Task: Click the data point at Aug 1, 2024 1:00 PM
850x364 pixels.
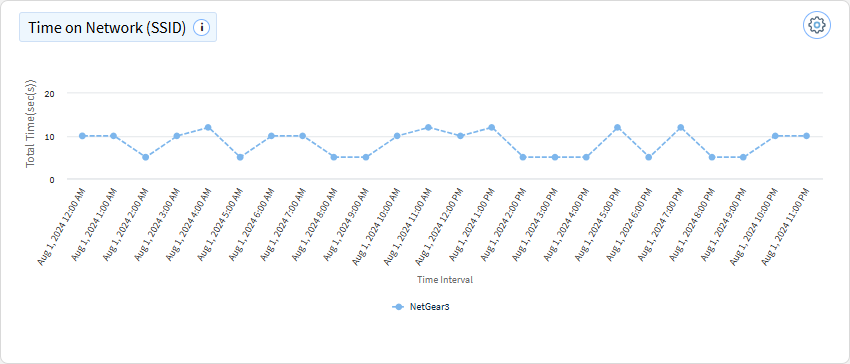Action: (492, 127)
